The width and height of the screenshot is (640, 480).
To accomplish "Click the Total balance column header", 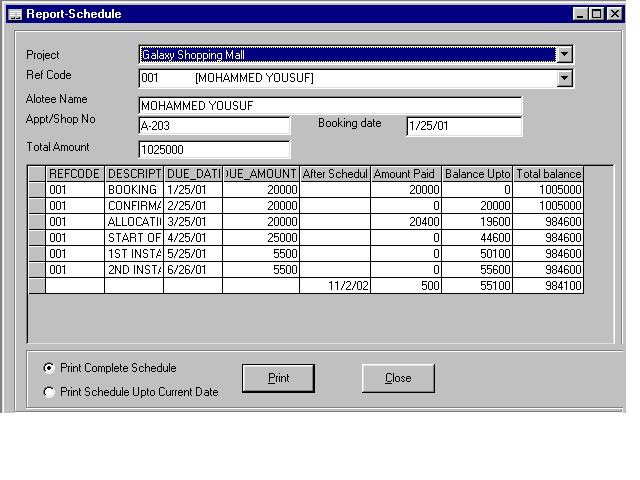I will pos(548,174).
